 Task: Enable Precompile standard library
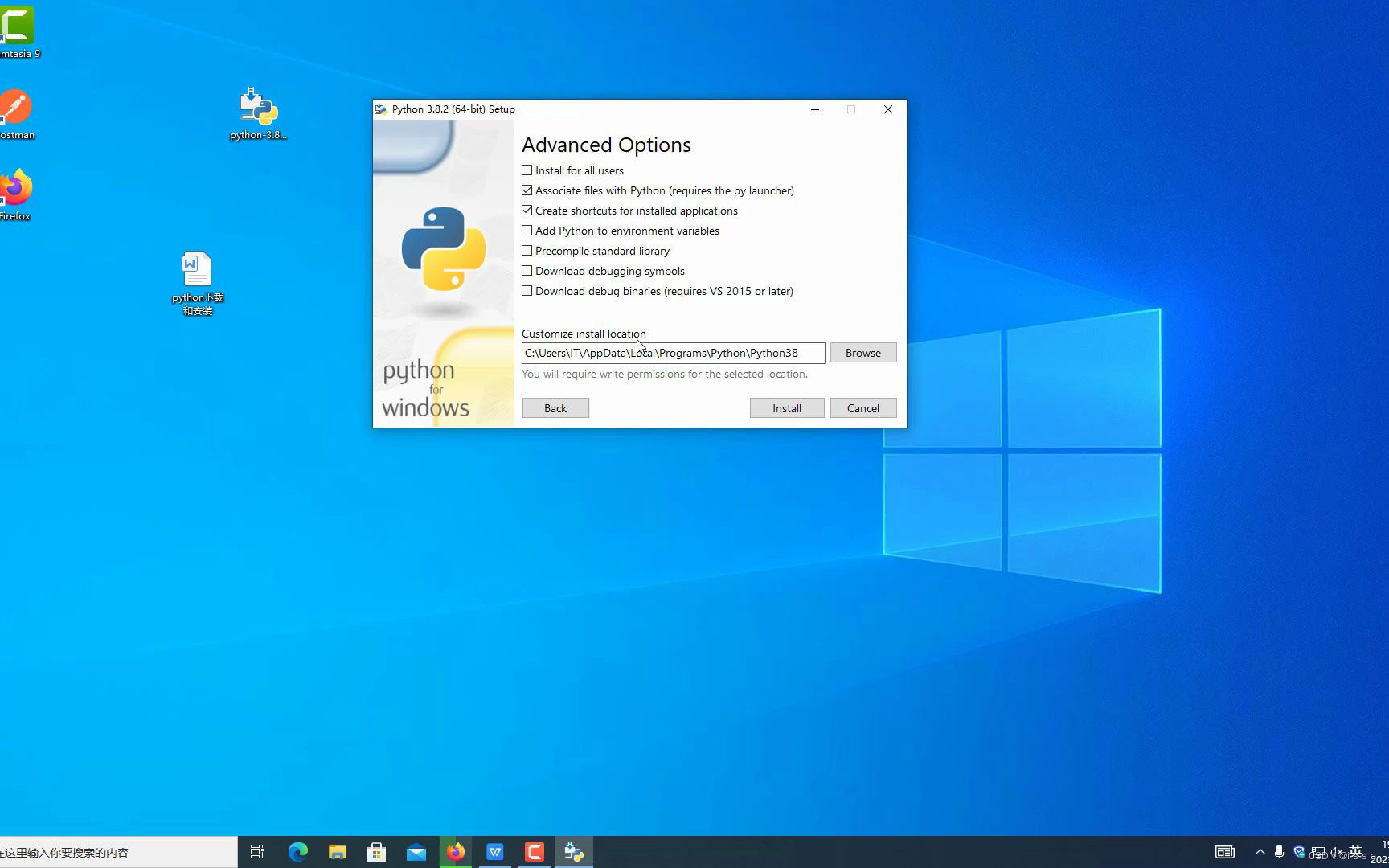pos(527,251)
